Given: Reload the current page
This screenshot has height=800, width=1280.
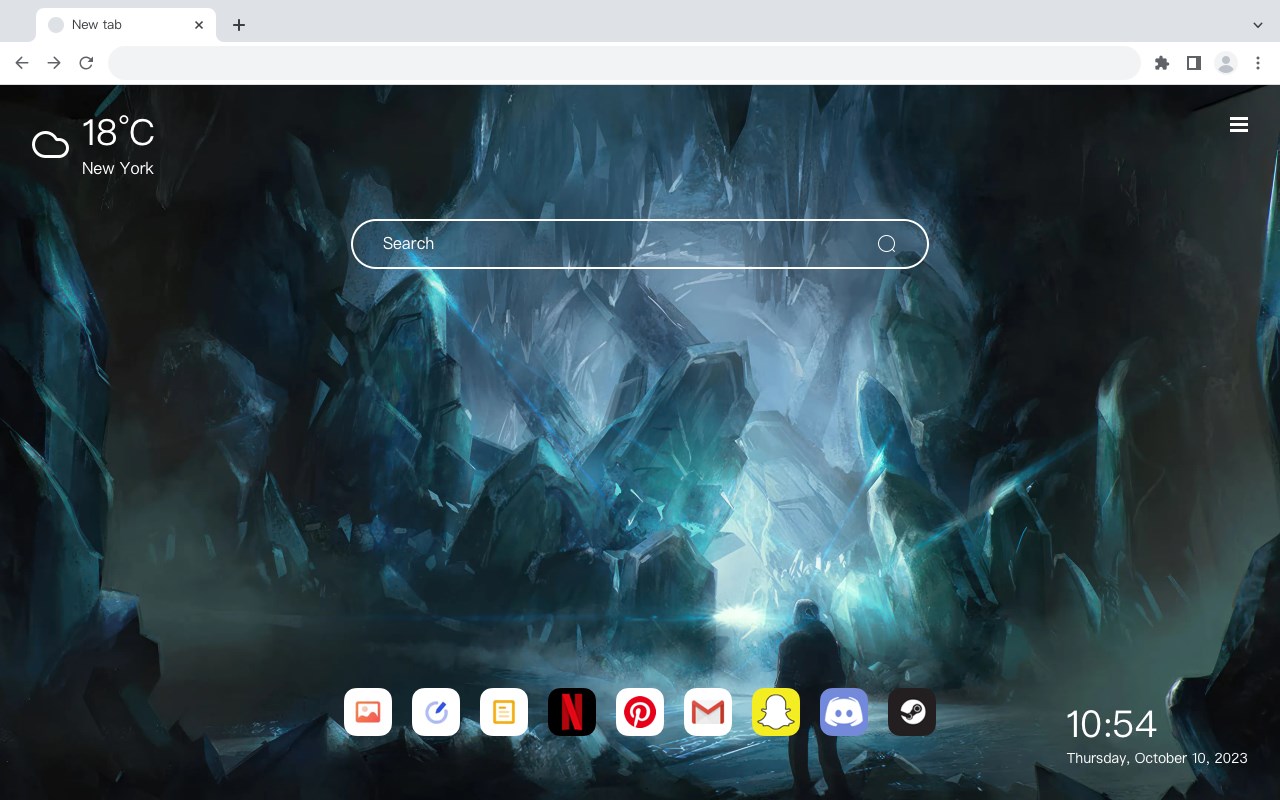Looking at the screenshot, I should click(x=86, y=63).
